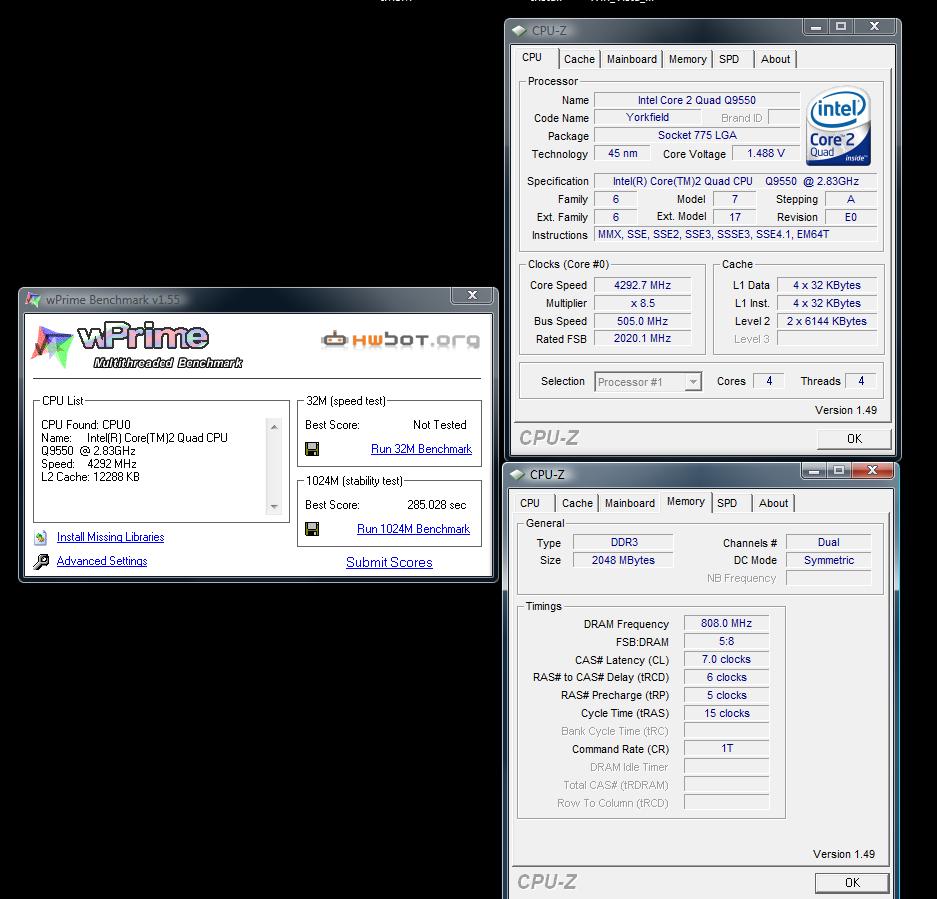Click the Command Rate value 1T

coord(726,748)
